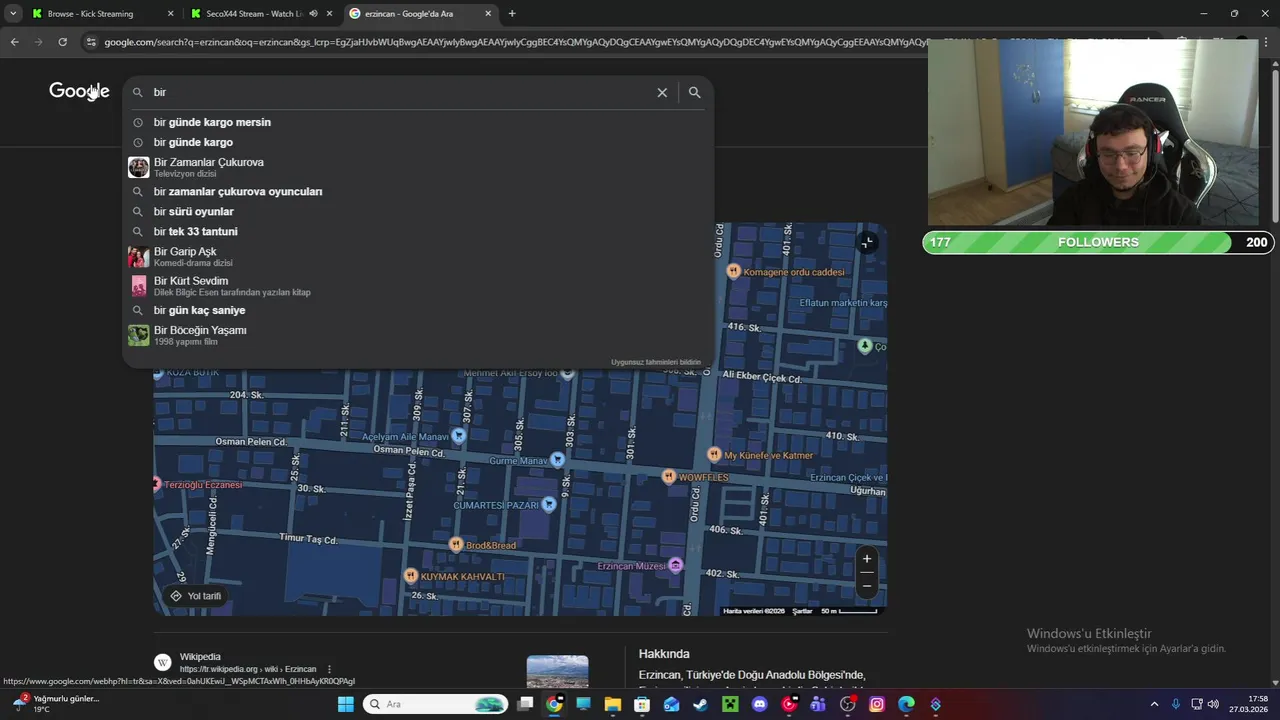
Task: Click the magnifier search button in search box
Action: pyautogui.click(x=694, y=92)
